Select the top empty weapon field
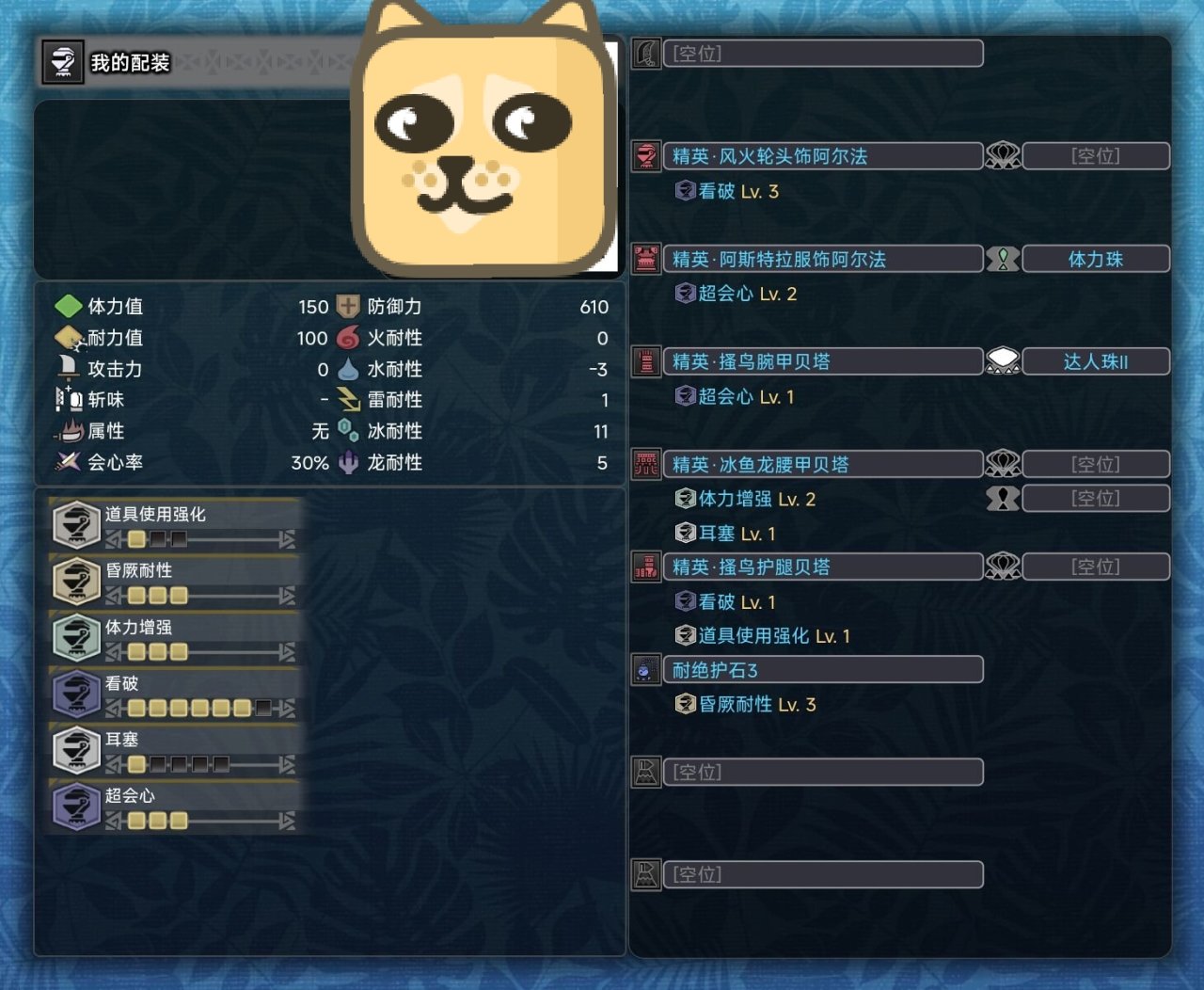This screenshot has height=990, width=1204. (x=823, y=53)
